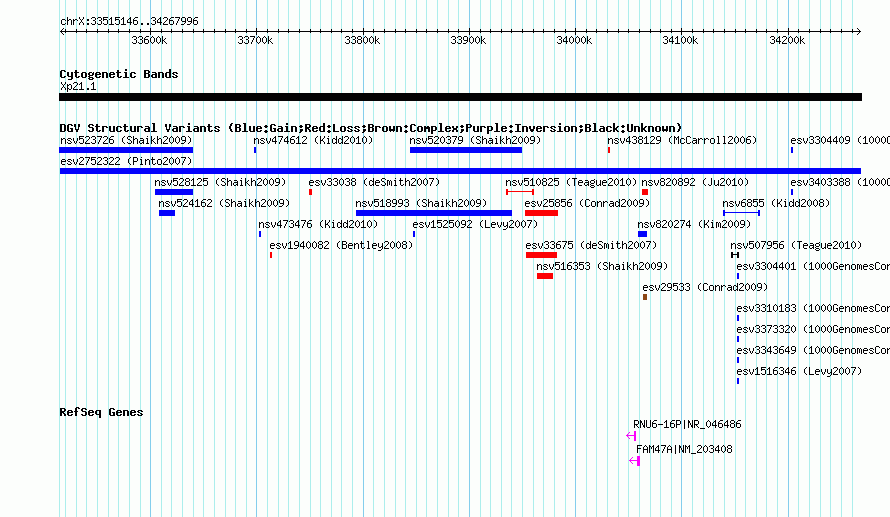Screen dimensions: 890x517
Task: Open variant nsv518993 (Shaikh2009) label
Action: (421, 203)
